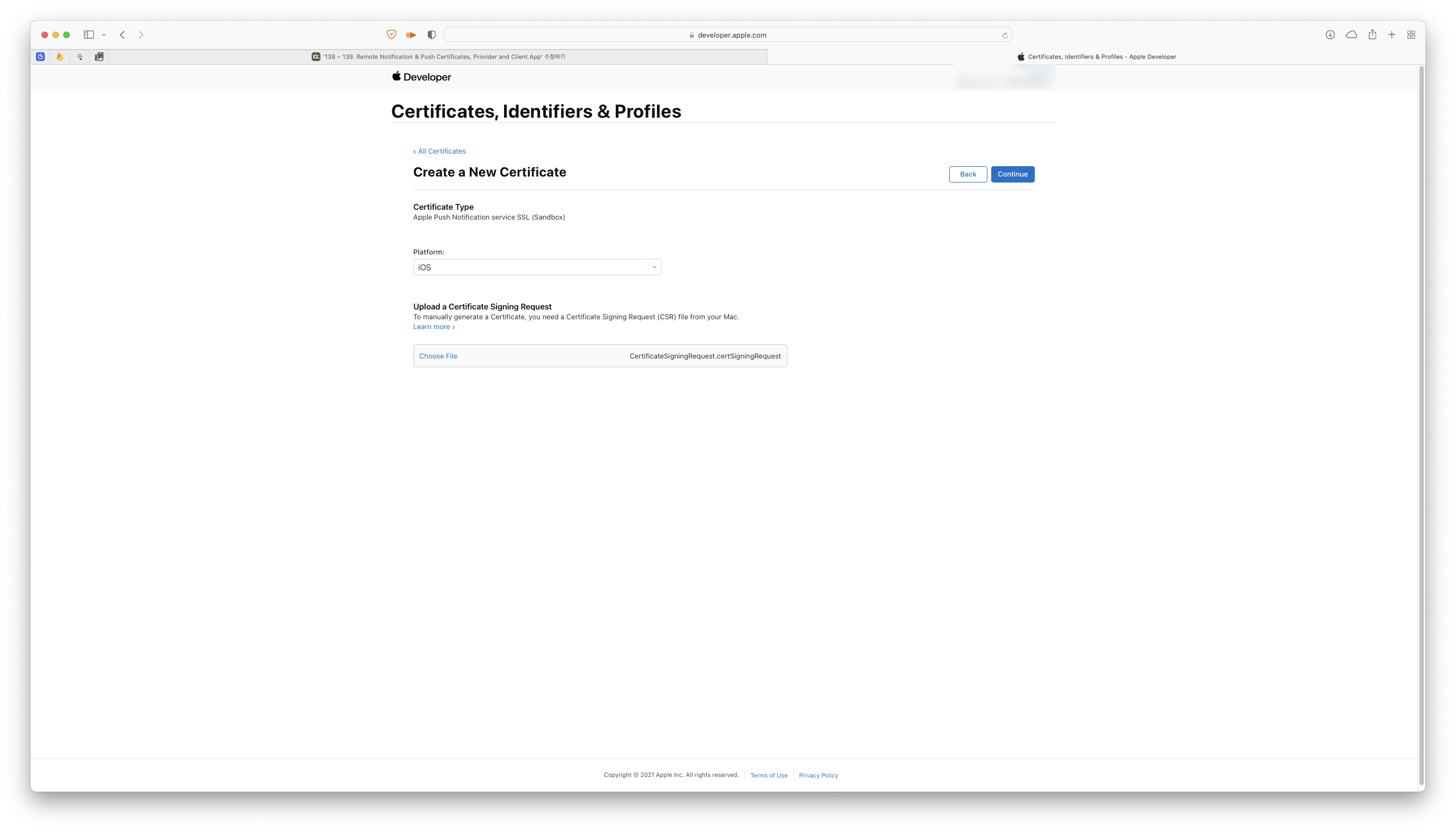Switch to '138 ~ 139. Remote Notification' tab
The height and width of the screenshot is (832, 1456).
[x=438, y=57]
